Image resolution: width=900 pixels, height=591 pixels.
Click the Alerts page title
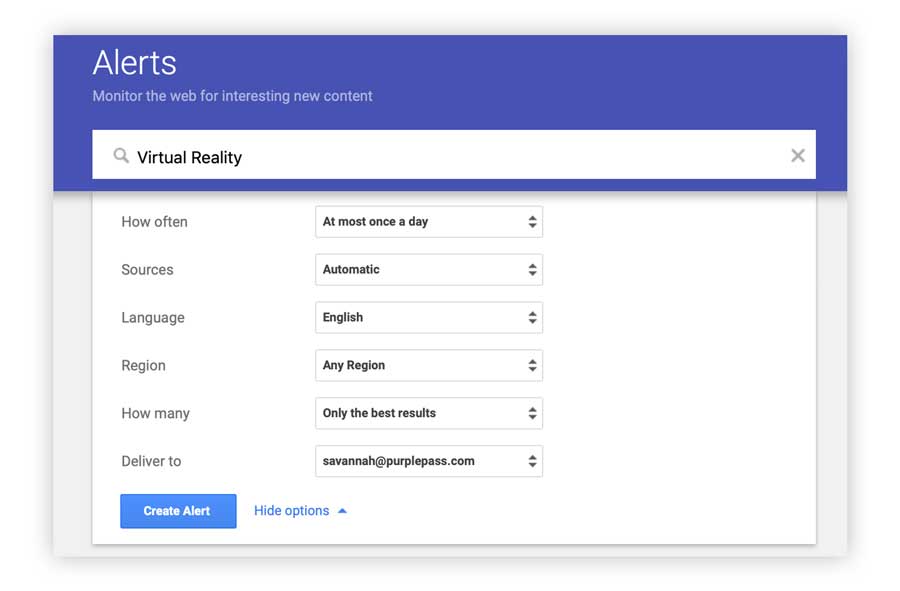134,62
